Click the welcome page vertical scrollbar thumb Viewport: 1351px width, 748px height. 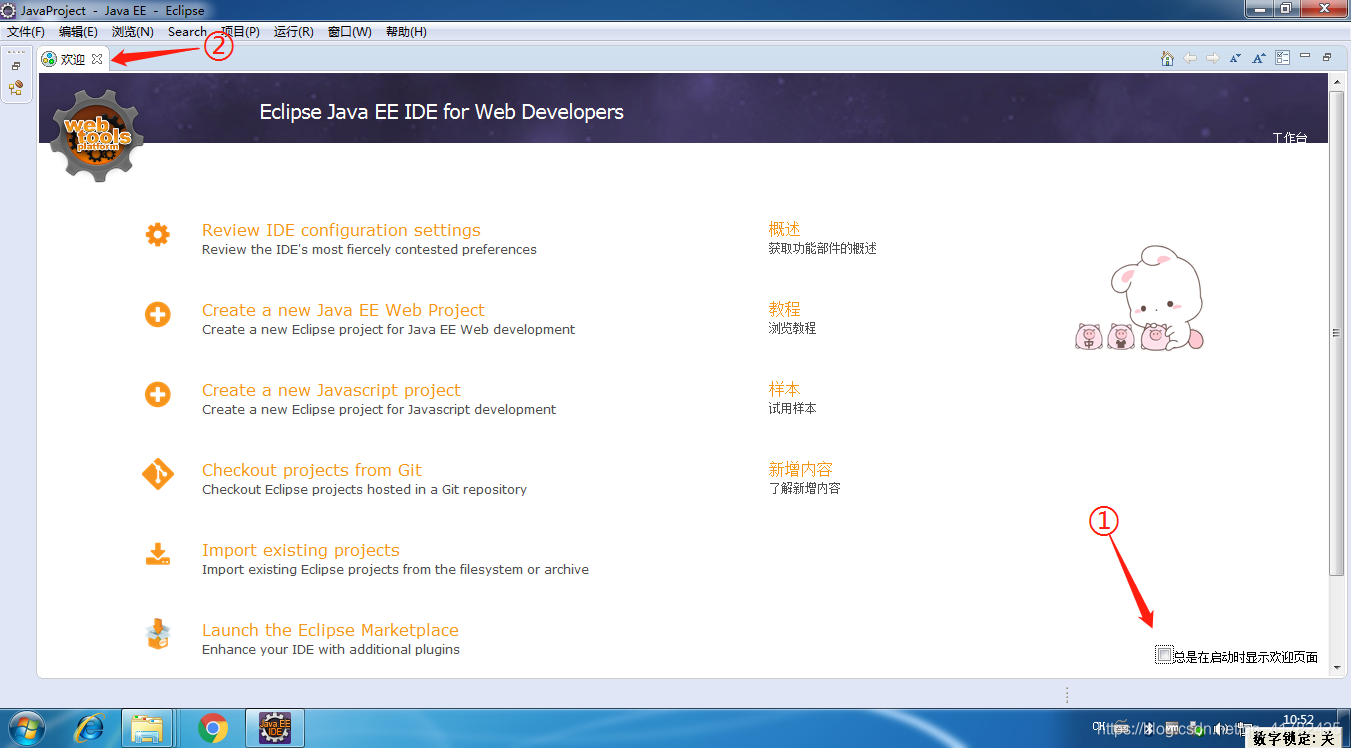coord(1337,333)
